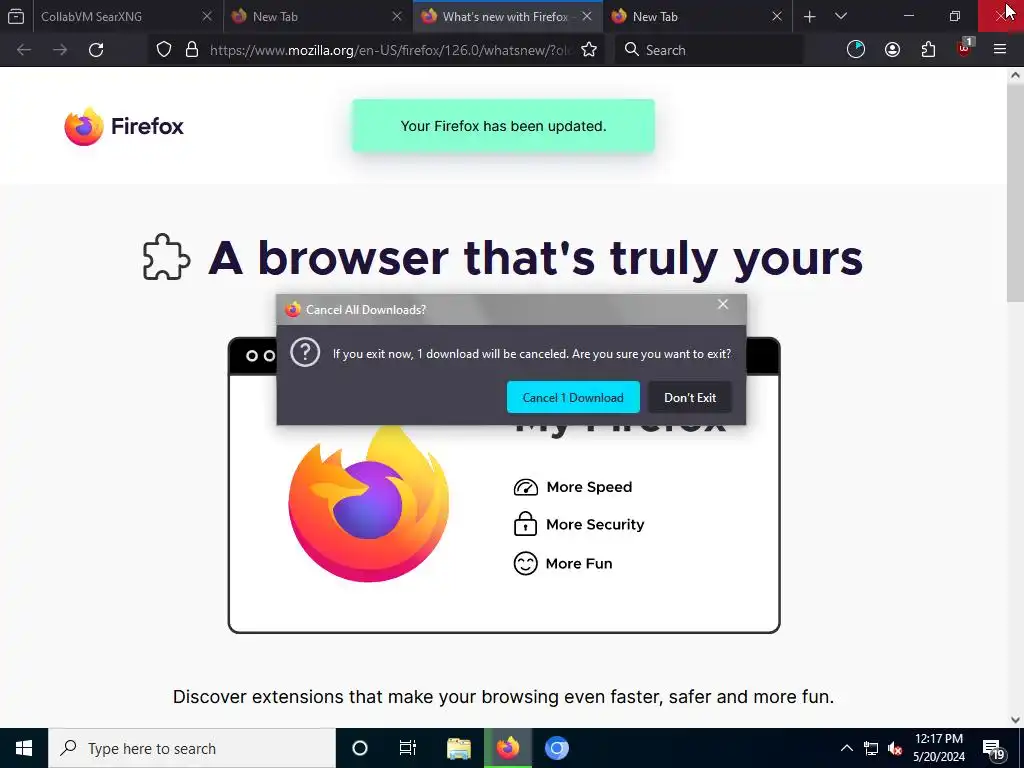Click Your Firefox has been updated banner
Screen dimensions: 1024x768
(x=504, y=126)
